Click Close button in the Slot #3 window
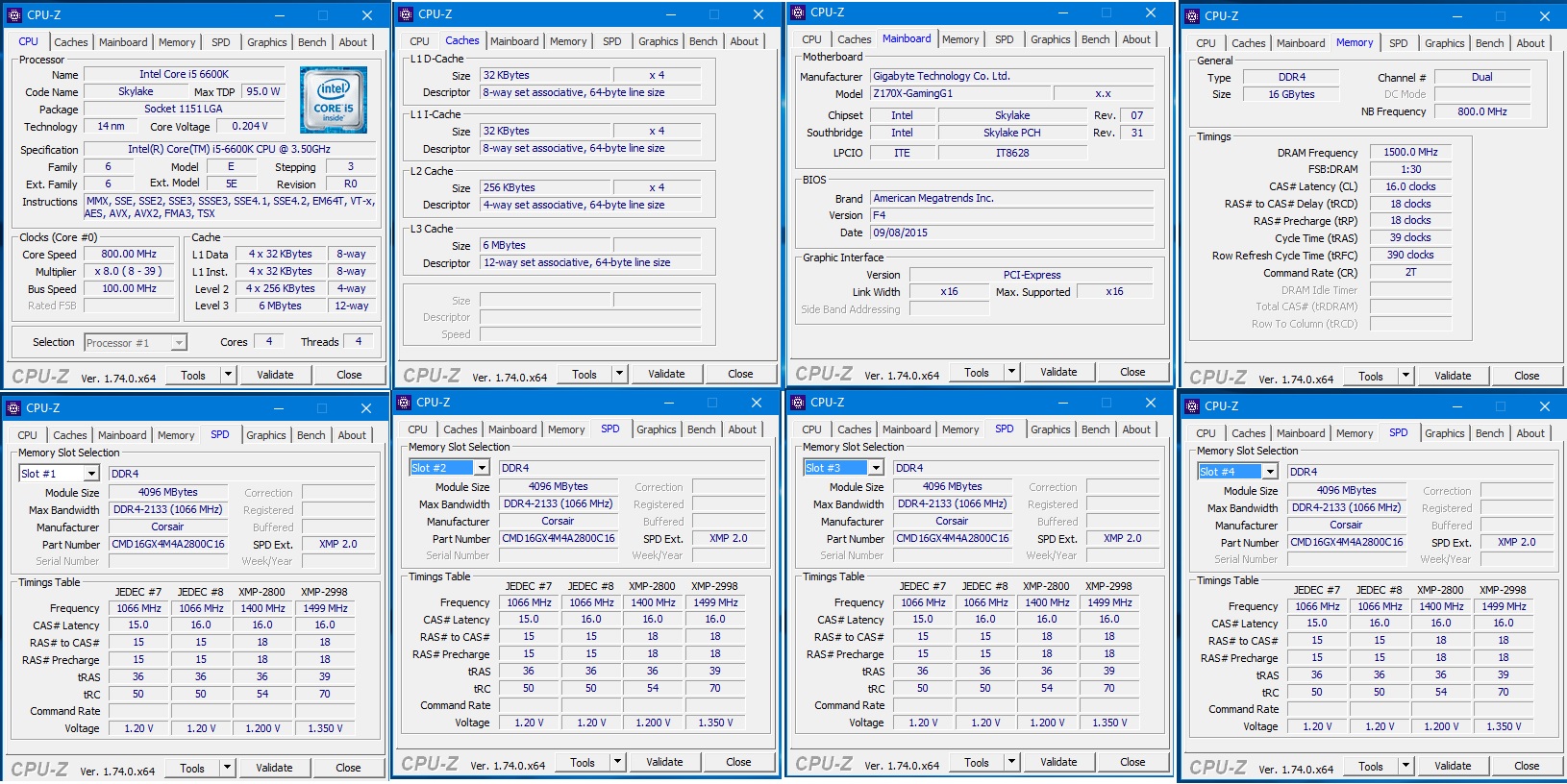Screen dimensions: 1567x784 1132,762
